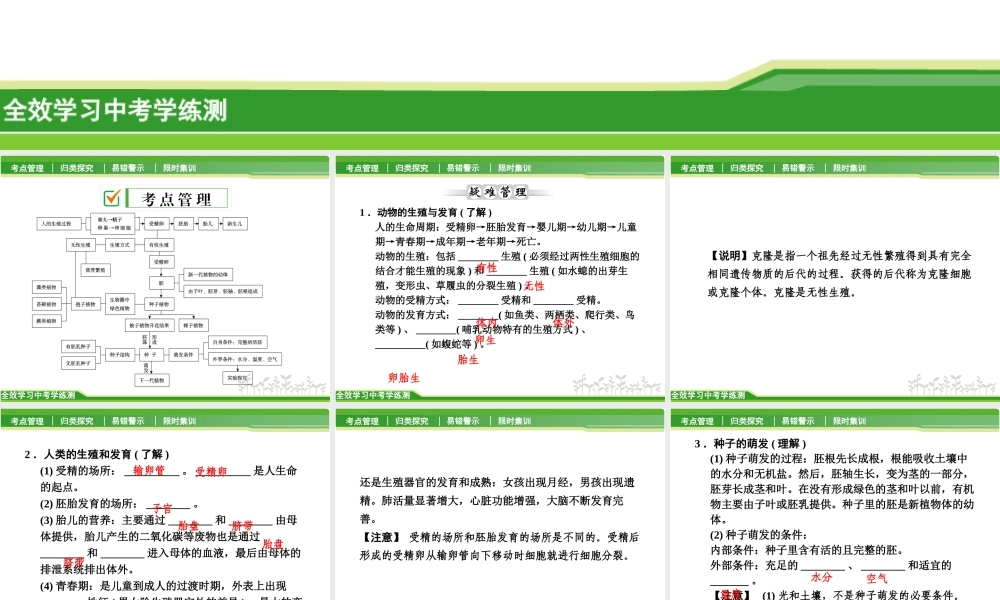Open the 限时集训 tab in the middle panel
Image resolution: width=1000 pixels, height=600 pixels.
(512, 420)
